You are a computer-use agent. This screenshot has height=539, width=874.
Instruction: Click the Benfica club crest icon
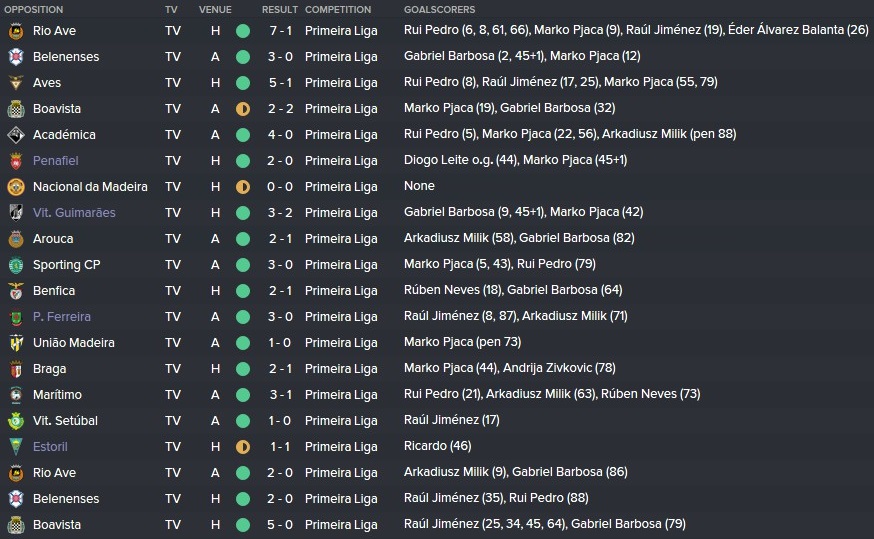coord(16,291)
